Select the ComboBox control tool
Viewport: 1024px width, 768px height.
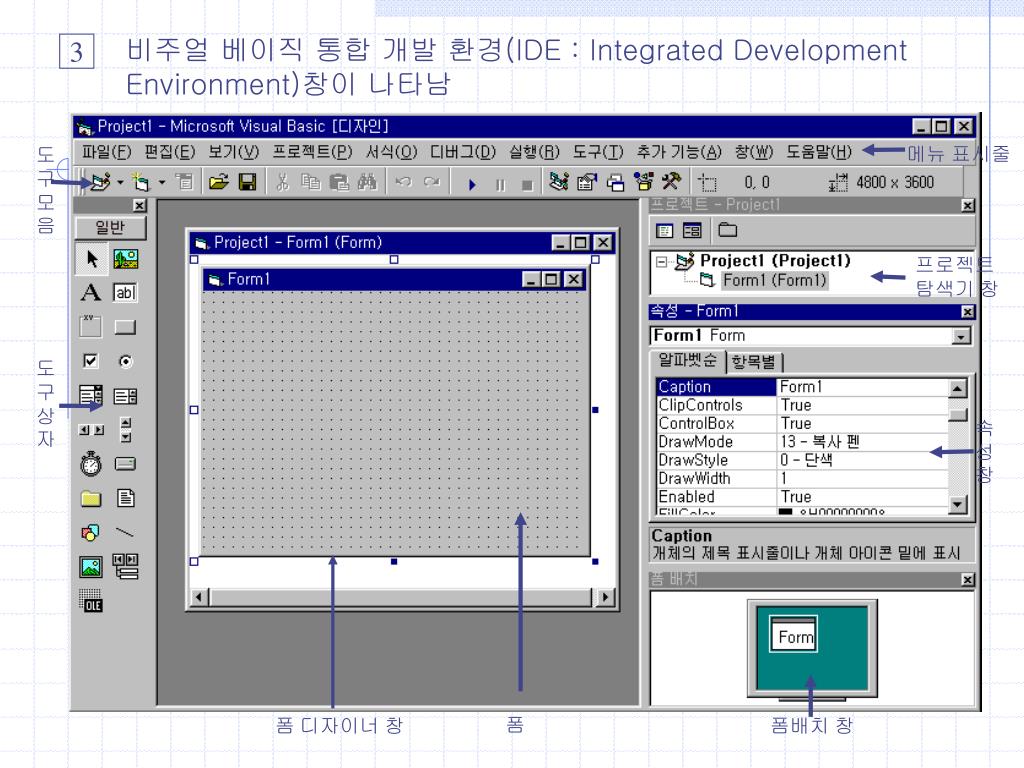coord(91,395)
